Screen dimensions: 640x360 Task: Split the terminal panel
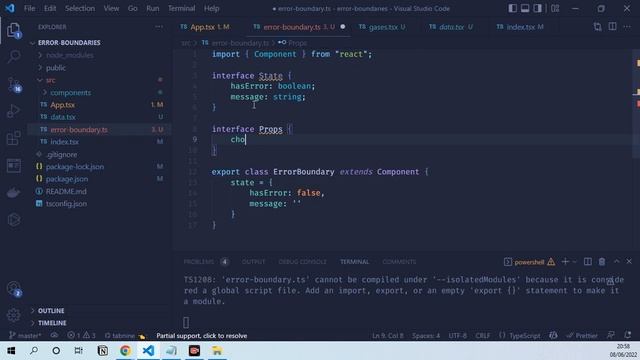pos(587,262)
